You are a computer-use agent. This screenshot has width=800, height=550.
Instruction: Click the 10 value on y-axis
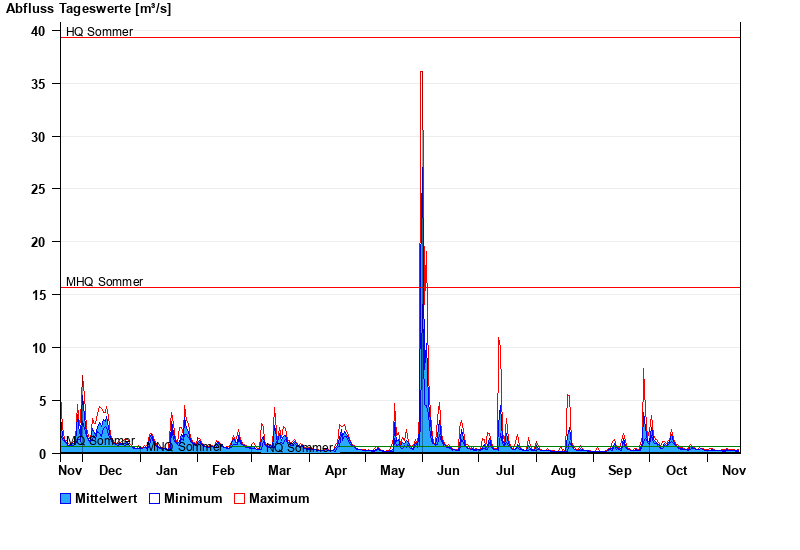pos(38,347)
